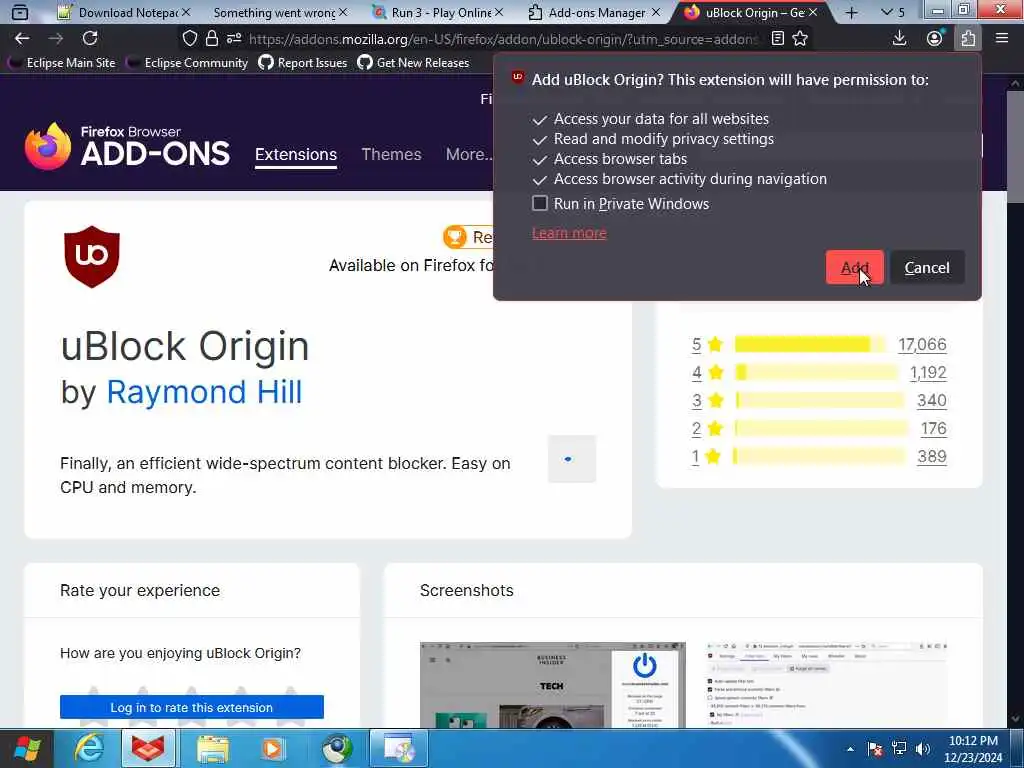The height and width of the screenshot is (768, 1024).
Task: Open the Report Issues bookmark
Action: pyautogui.click(x=303, y=63)
